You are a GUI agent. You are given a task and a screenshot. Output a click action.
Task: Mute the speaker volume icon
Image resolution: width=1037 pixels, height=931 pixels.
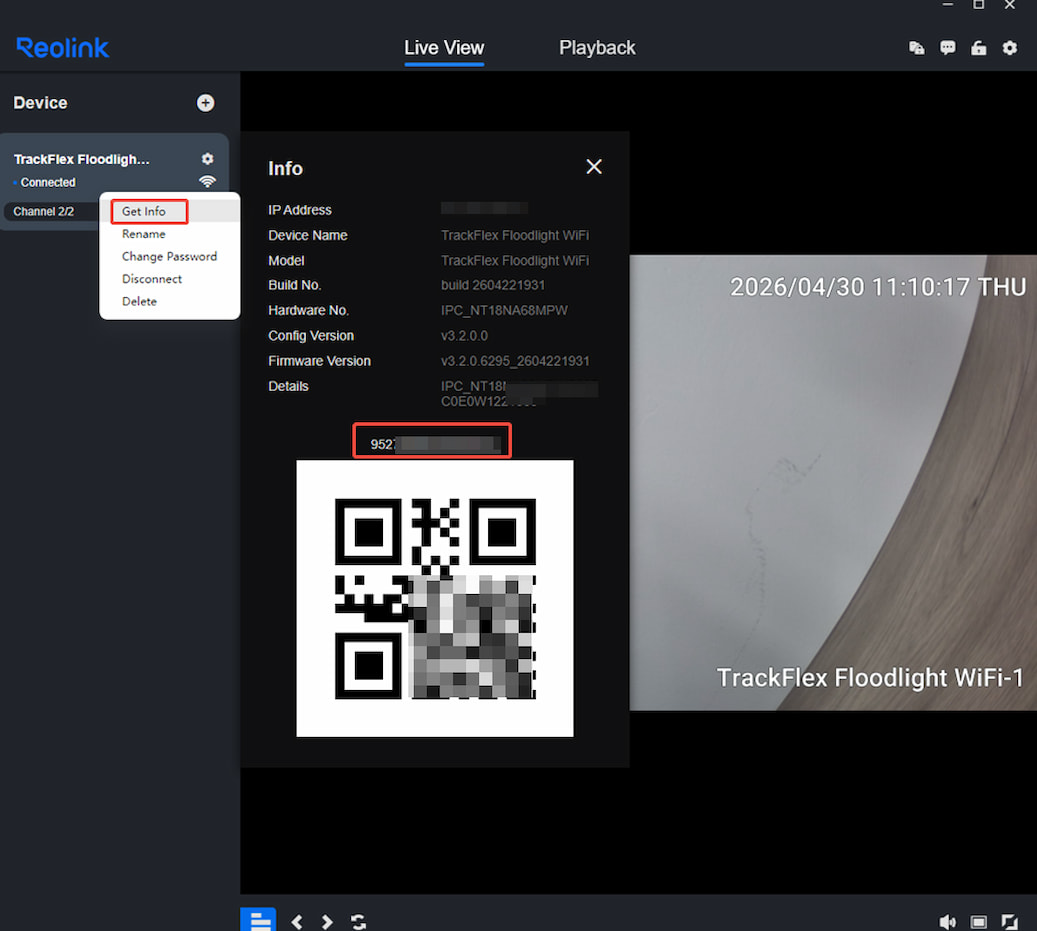[948, 922]
